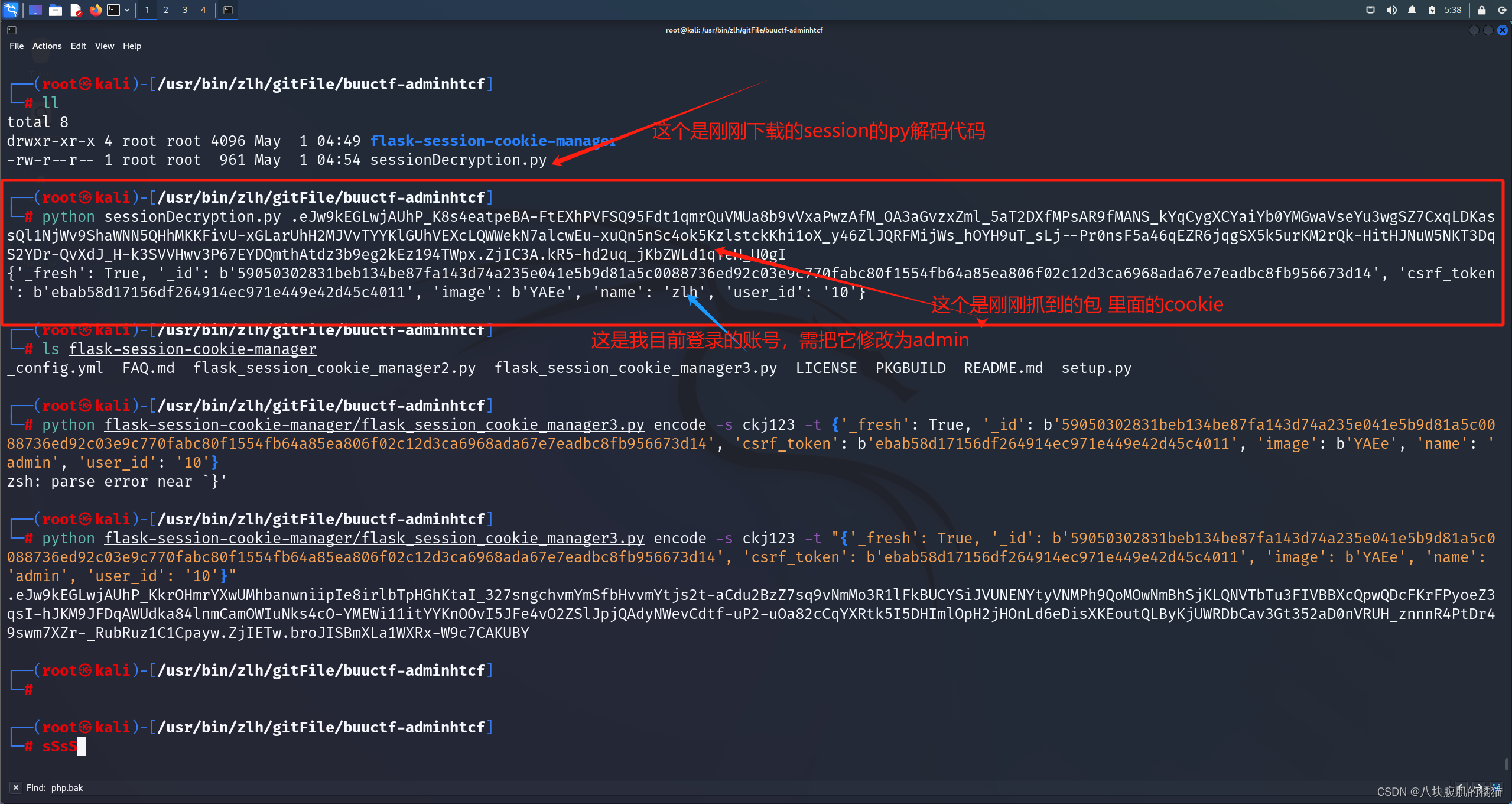This screenshot has height=804, width=1512.
Task: Open the notifications bell
Action: click(1412, 9)
